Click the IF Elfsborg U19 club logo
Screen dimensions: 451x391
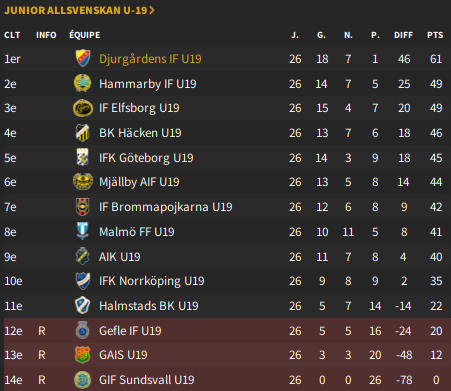[x=83, y=108]
